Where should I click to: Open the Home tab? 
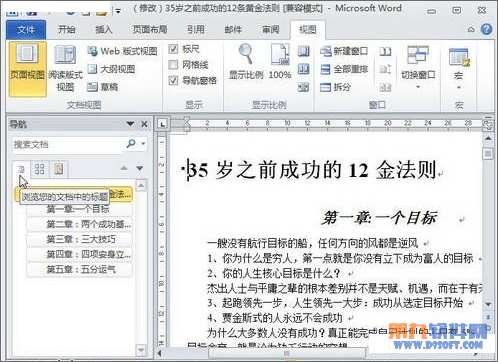pyautogui.click(x=67, y=30)
